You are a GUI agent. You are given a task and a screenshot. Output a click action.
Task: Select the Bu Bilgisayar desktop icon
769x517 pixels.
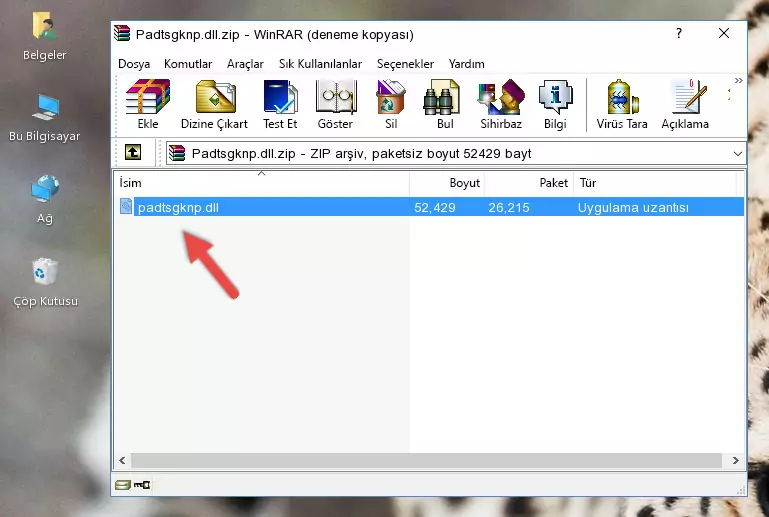(45, 118)
